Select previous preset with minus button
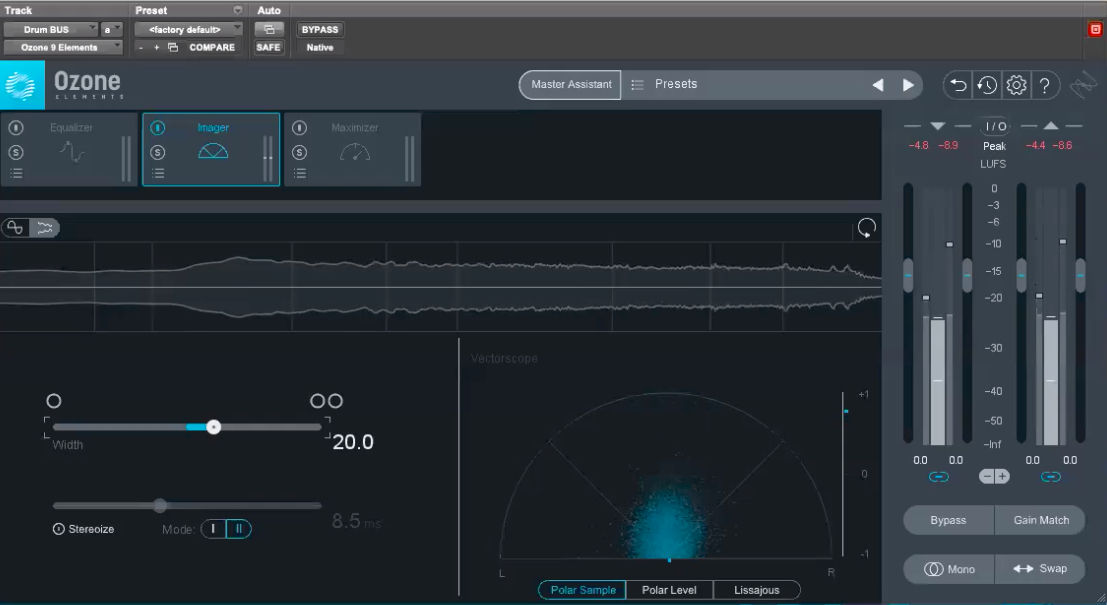 coord(141,47)
